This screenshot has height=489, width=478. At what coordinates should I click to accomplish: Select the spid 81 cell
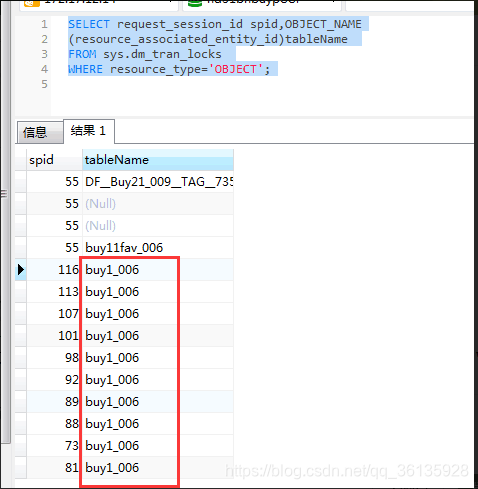pyautogui.click(x=54, y=468)
